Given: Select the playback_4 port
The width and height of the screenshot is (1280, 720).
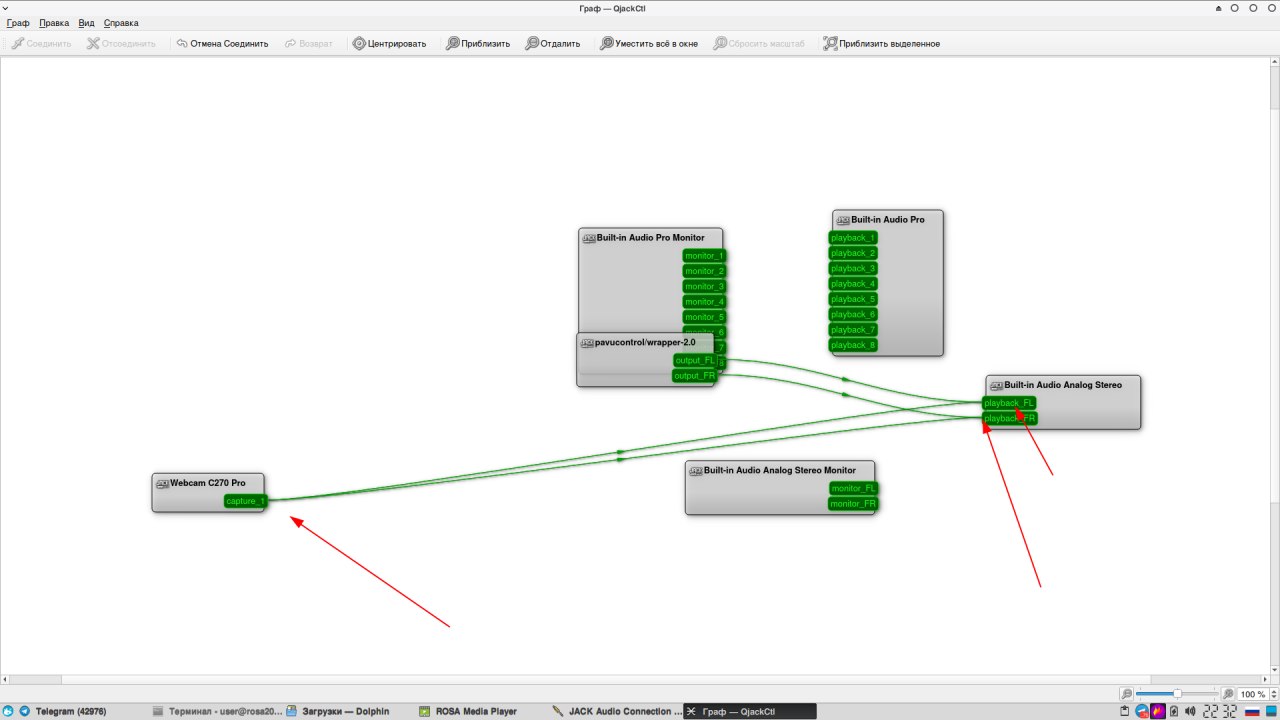Looking at the screenshot, I should pyautogui.click(x=853, y=284).
